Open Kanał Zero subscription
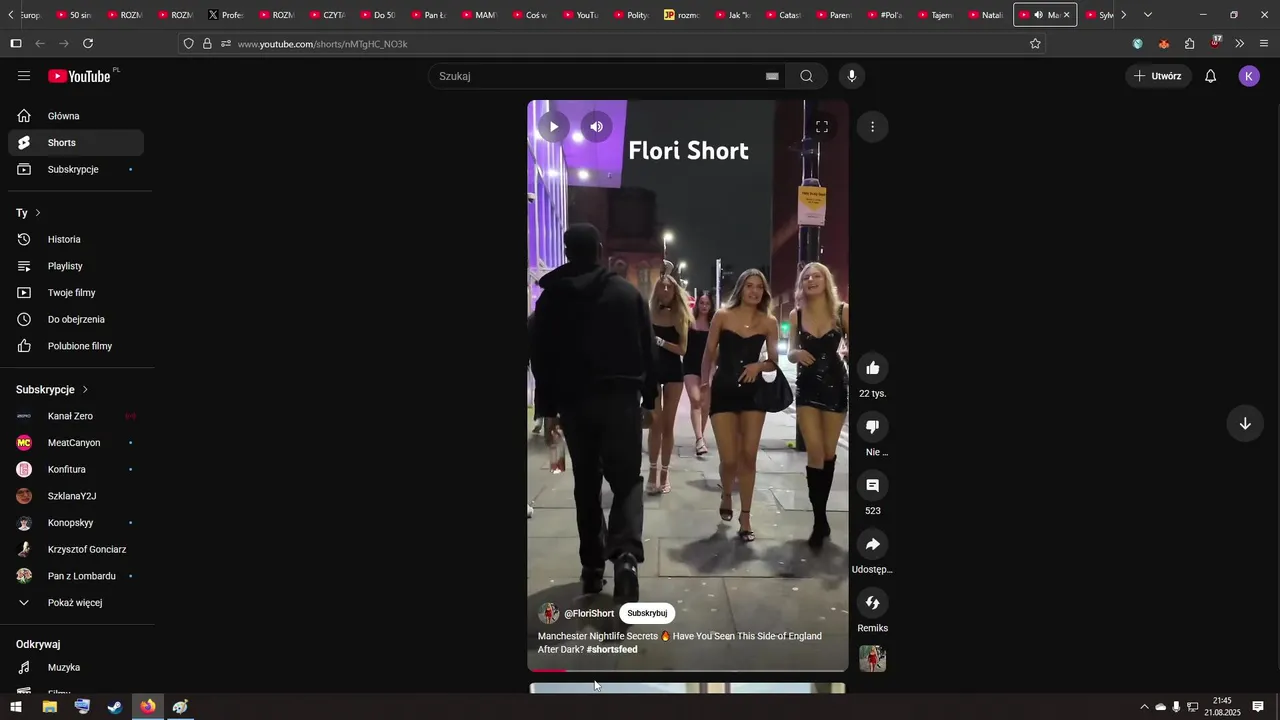The height and width of the screenshot is (720, 1280). click(x=76, y=416)
